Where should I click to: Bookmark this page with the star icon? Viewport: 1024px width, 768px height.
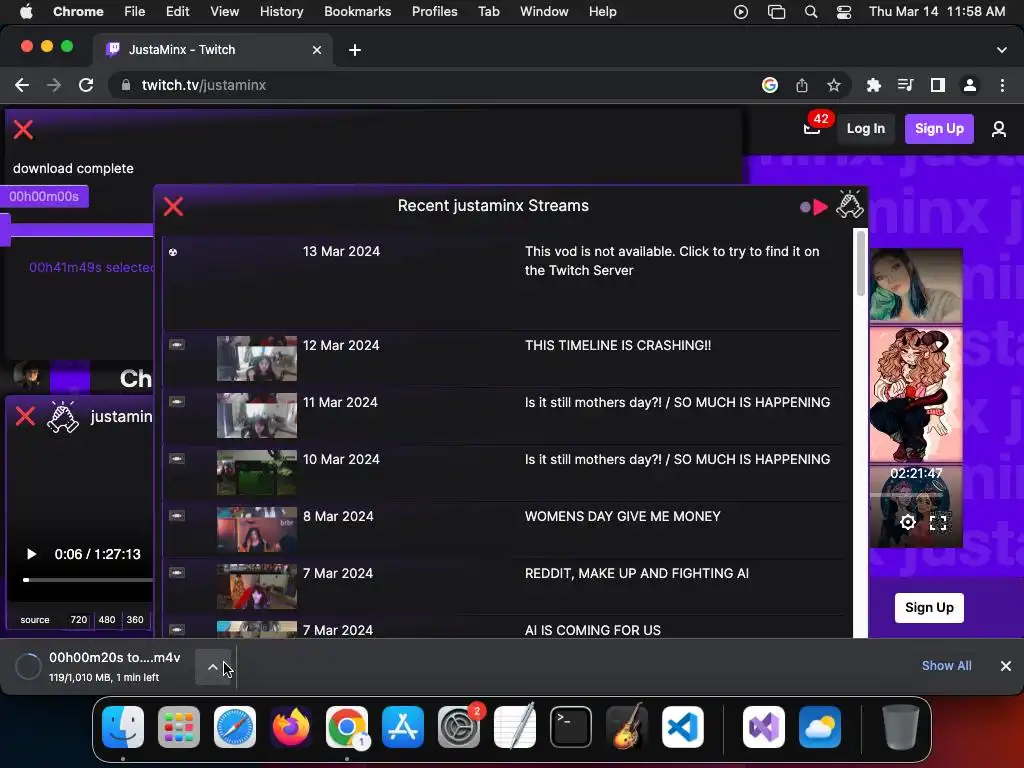[x=833, y=85]
